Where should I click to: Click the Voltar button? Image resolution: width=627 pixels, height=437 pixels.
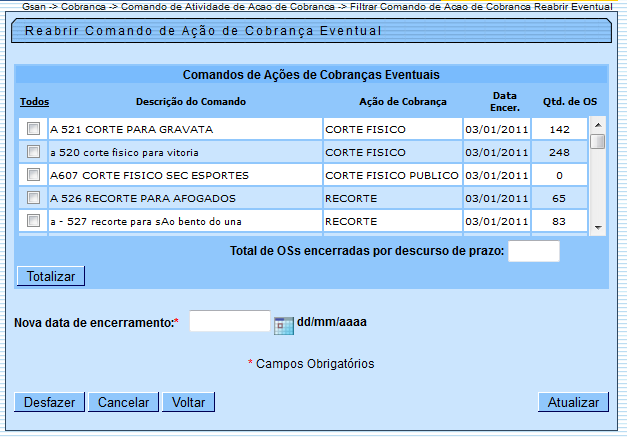[x=189, y=402]
